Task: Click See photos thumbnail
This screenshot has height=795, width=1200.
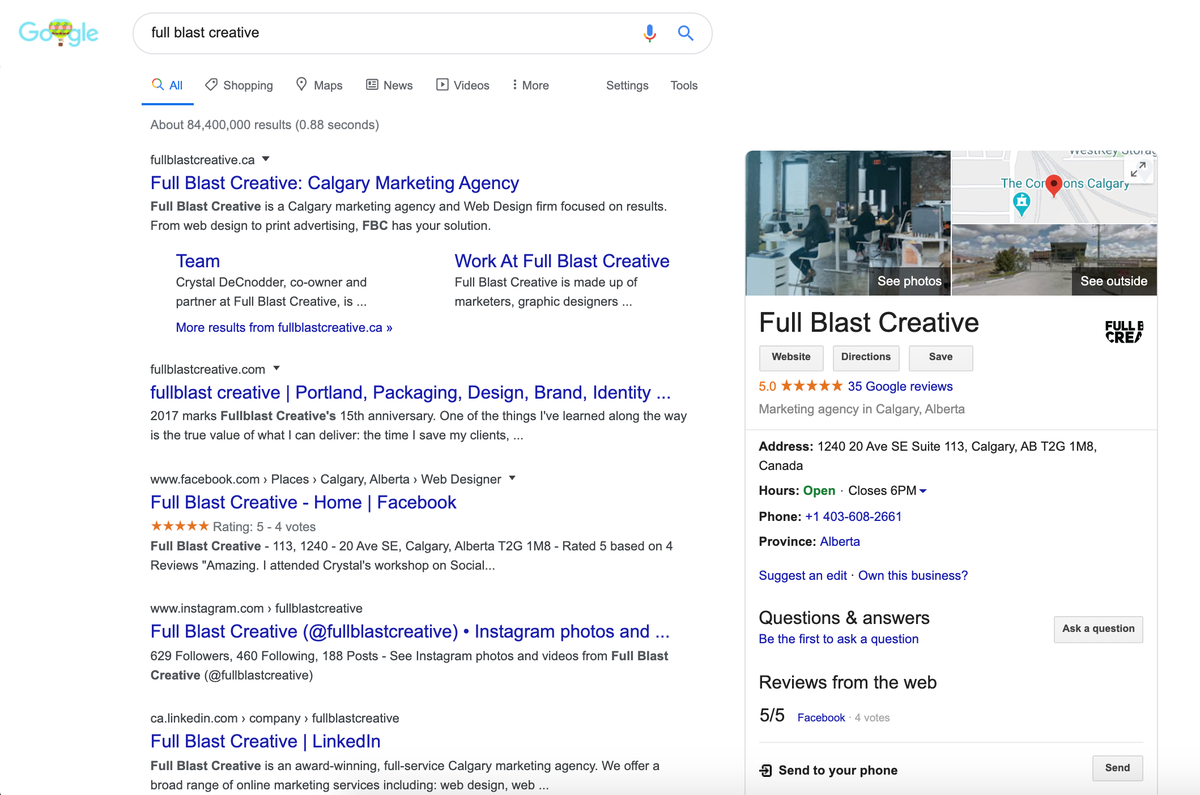Action: point(848,223)
